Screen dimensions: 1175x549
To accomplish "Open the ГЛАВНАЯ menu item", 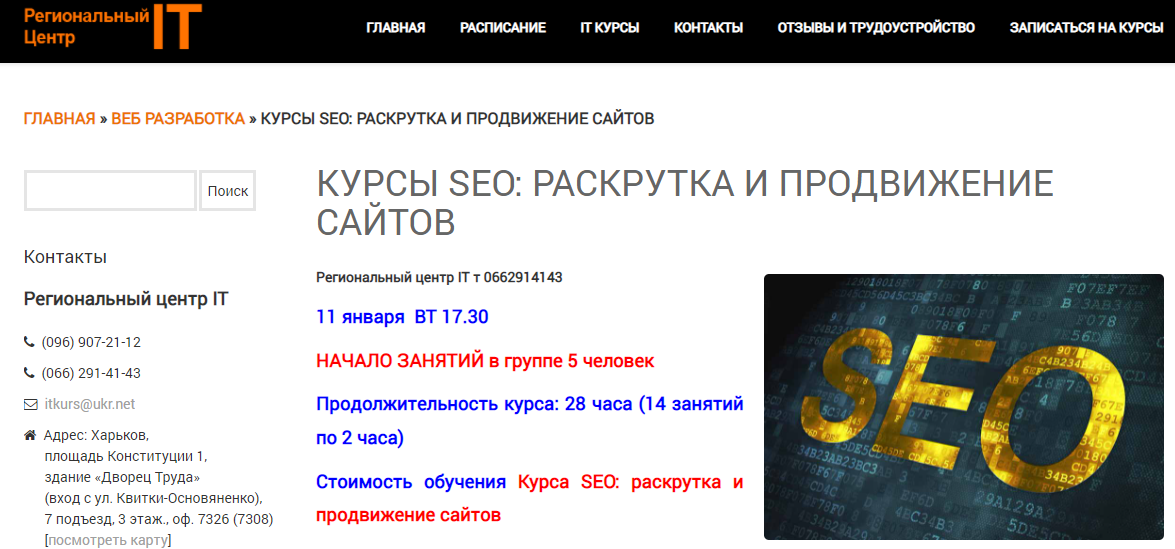I will pos(396,28).
